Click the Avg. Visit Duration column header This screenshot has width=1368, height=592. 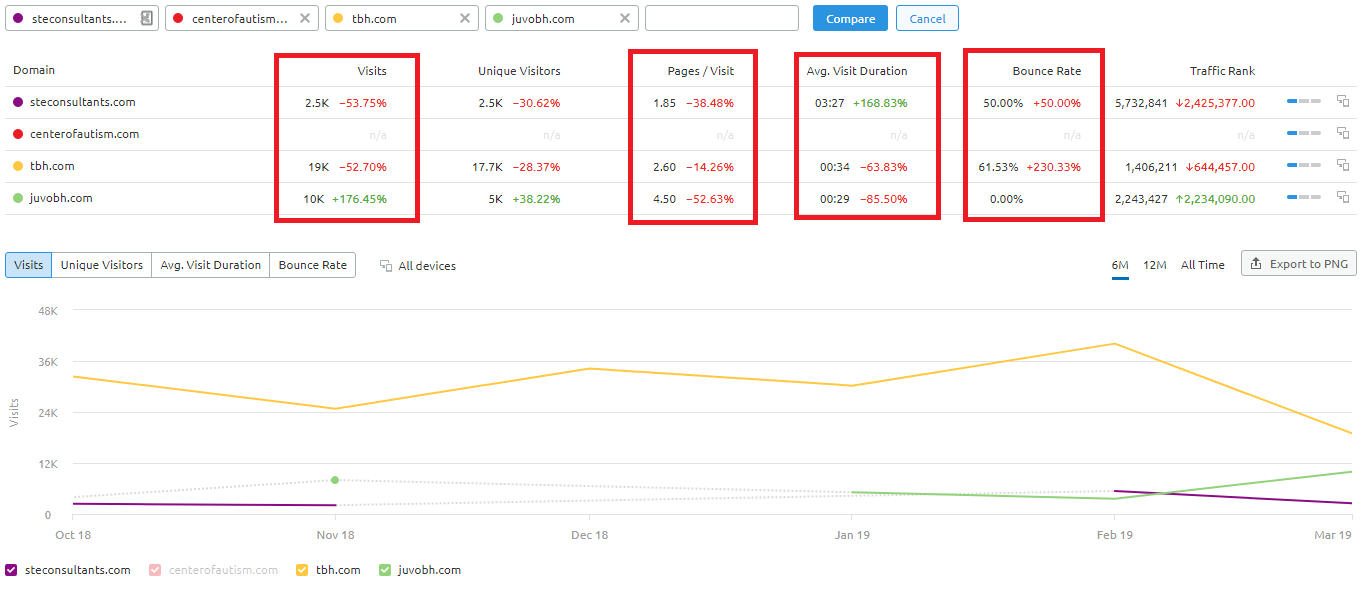pos(857,71)
